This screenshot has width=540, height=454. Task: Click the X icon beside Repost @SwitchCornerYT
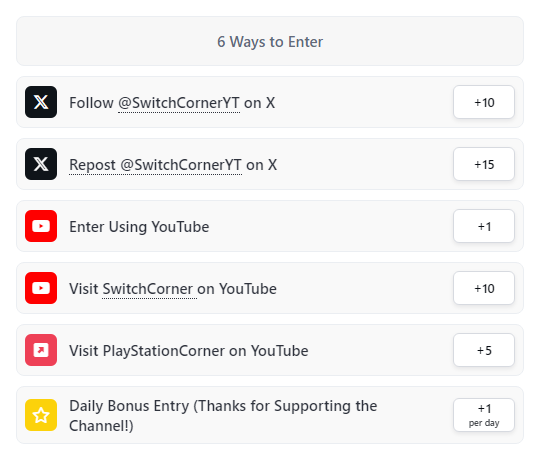(41, 164)
